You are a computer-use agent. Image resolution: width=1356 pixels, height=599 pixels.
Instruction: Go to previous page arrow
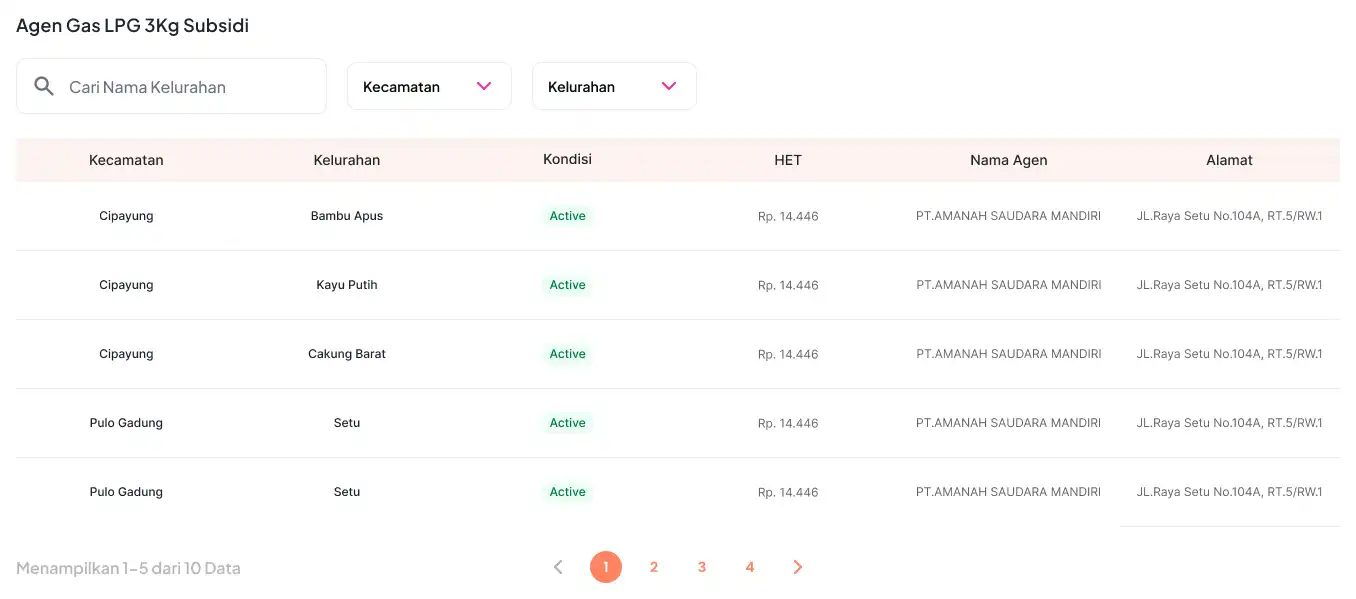click(x=558, y=567)
